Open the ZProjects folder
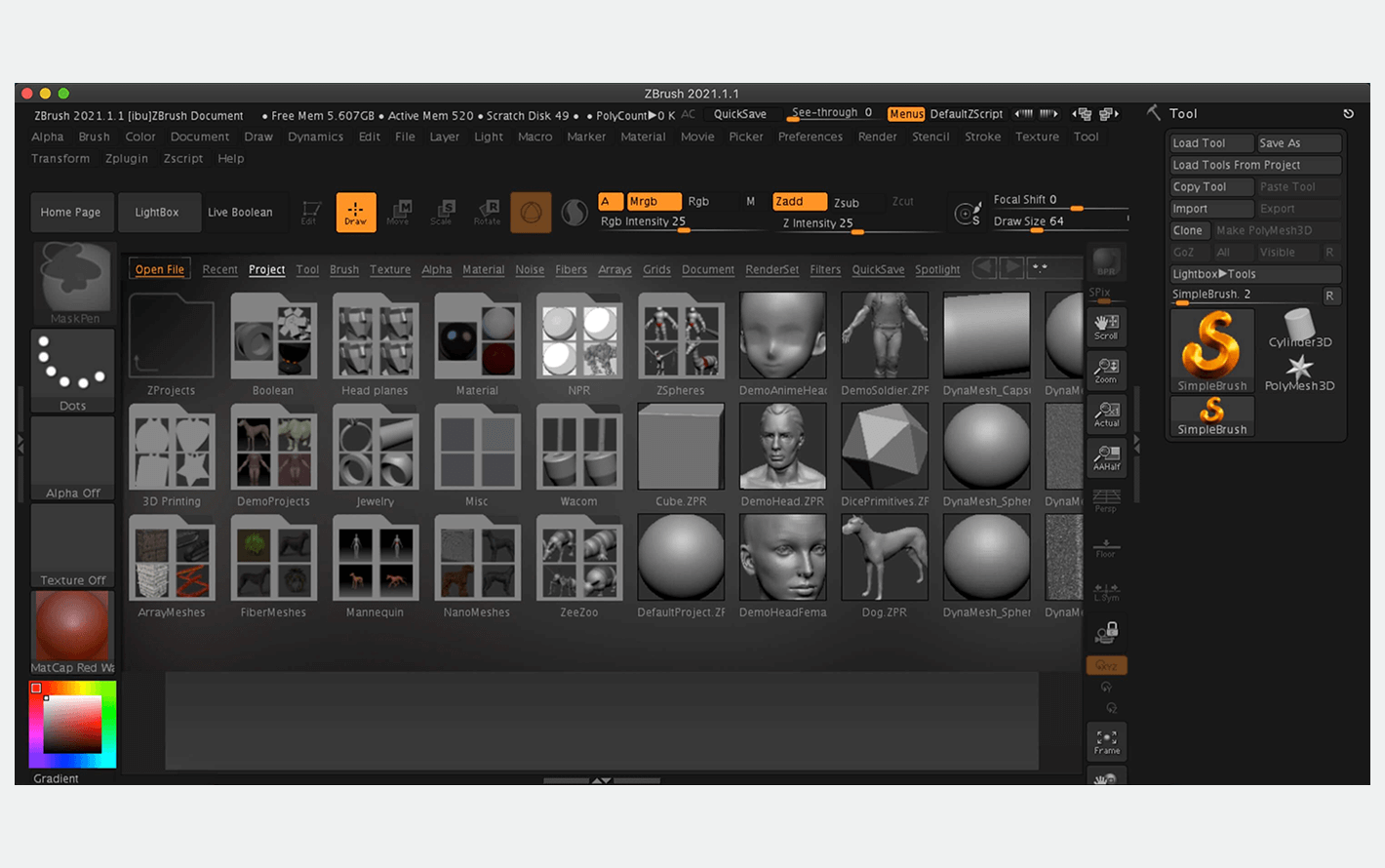 [172, 343]
